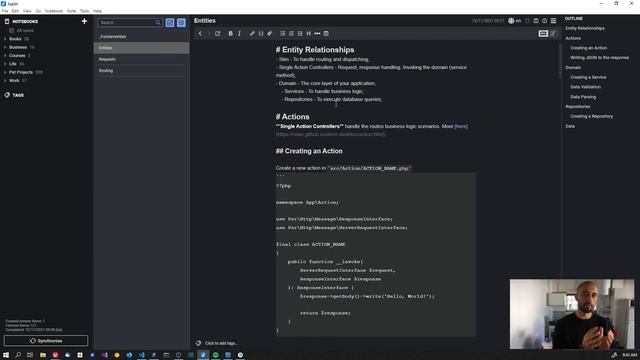Apply bold formatting
Viewport: 640px width, 360px height.
(230, 33)
